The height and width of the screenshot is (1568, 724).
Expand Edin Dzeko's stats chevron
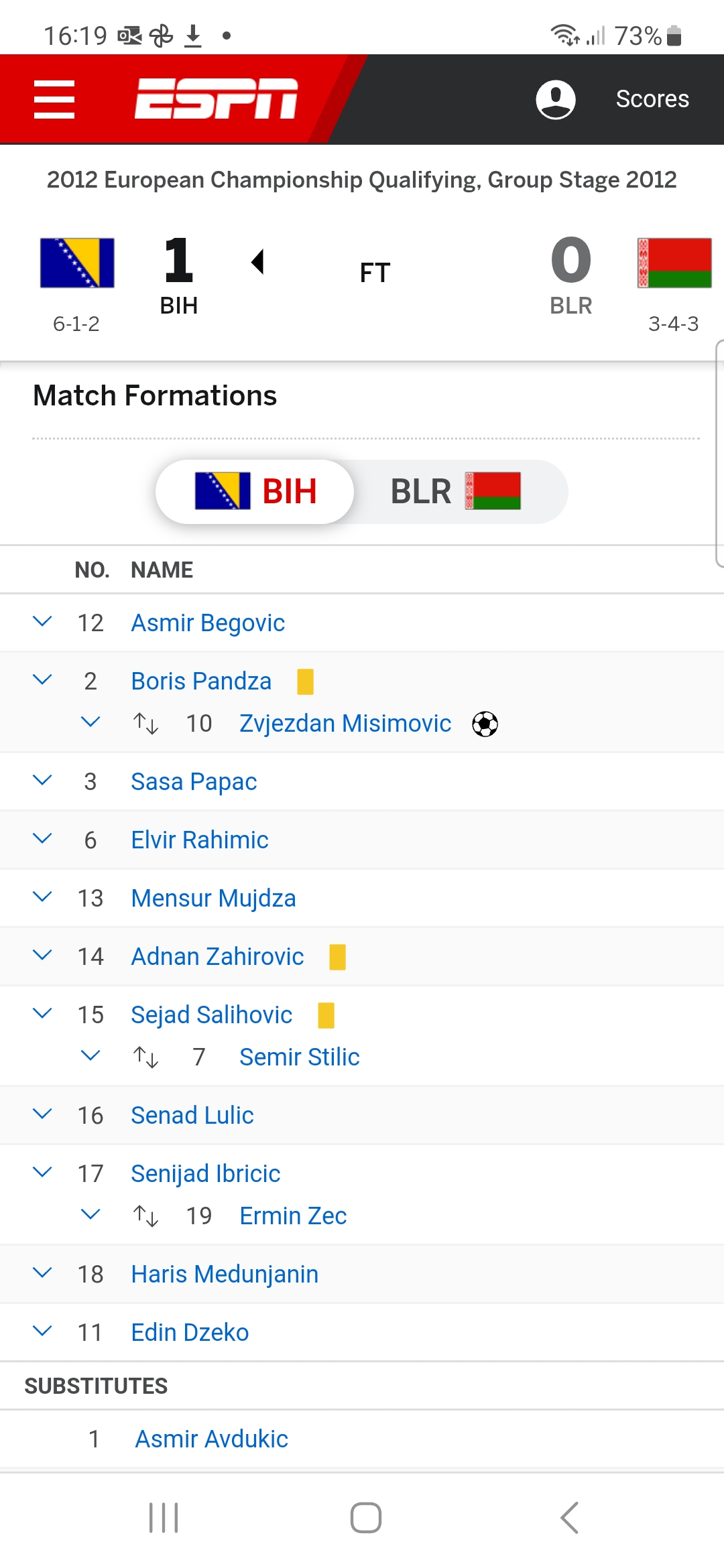click(x=42, y=1332)
